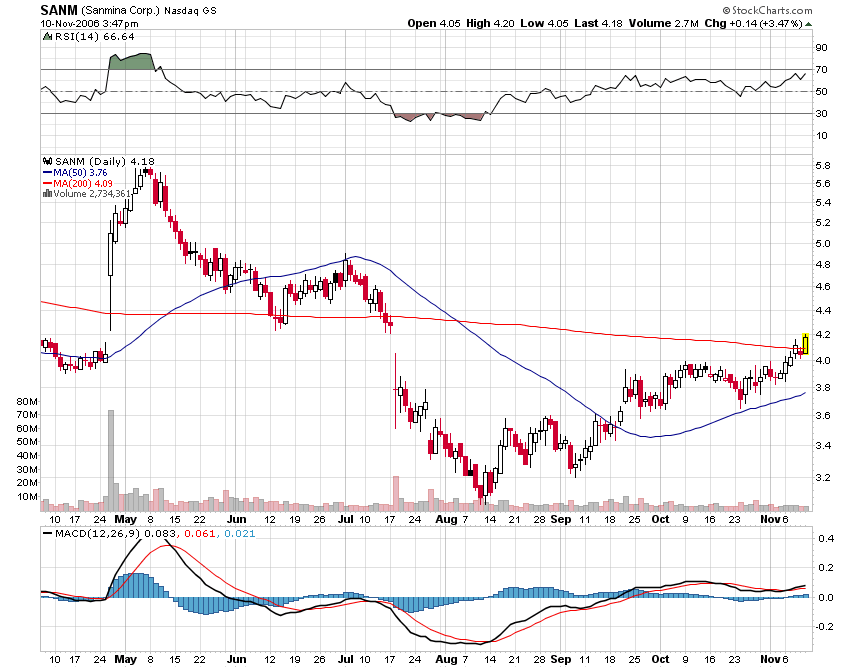The width and height of the screenshot is (850, 668).
Task: Click the 50M volume axis label
Action: (x=27, y=442)
